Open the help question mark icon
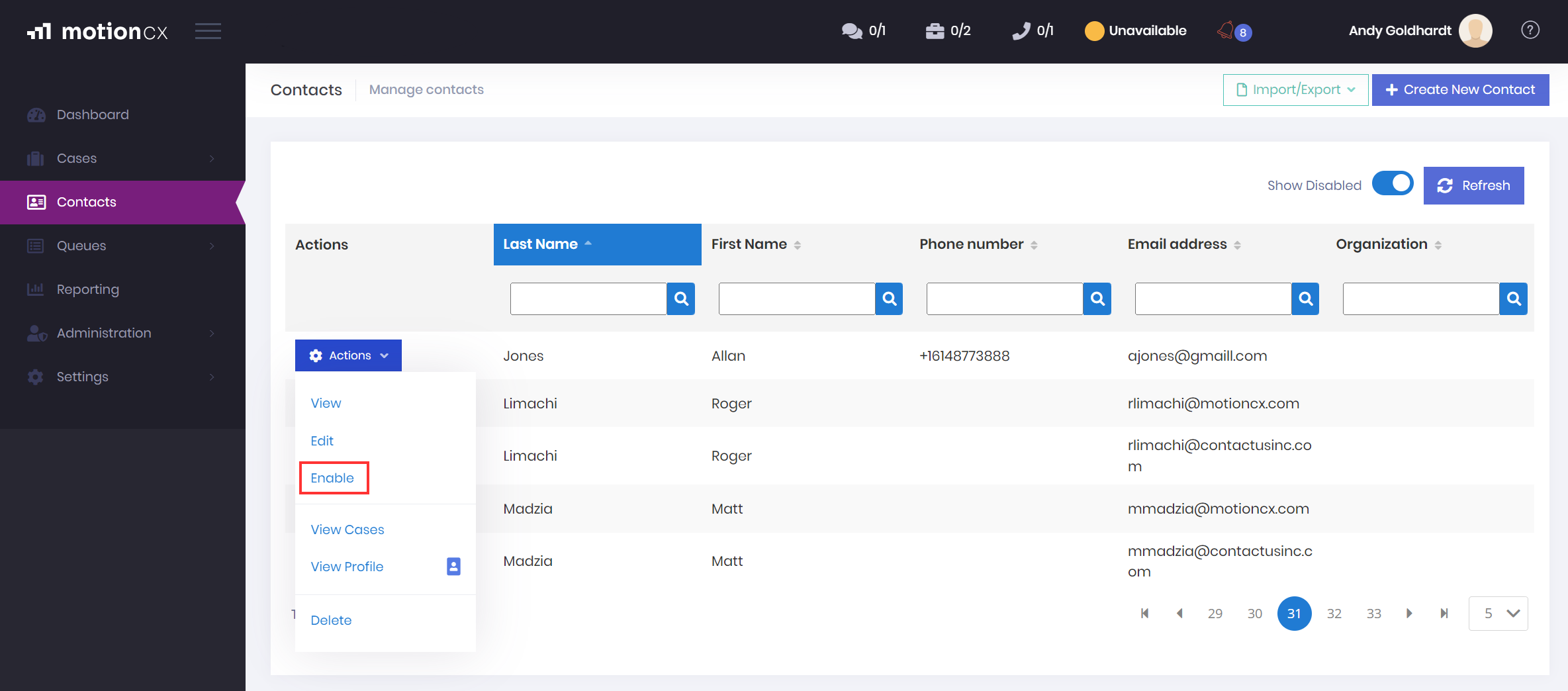Screen dimensions: 1568x691 (1530, 30)
